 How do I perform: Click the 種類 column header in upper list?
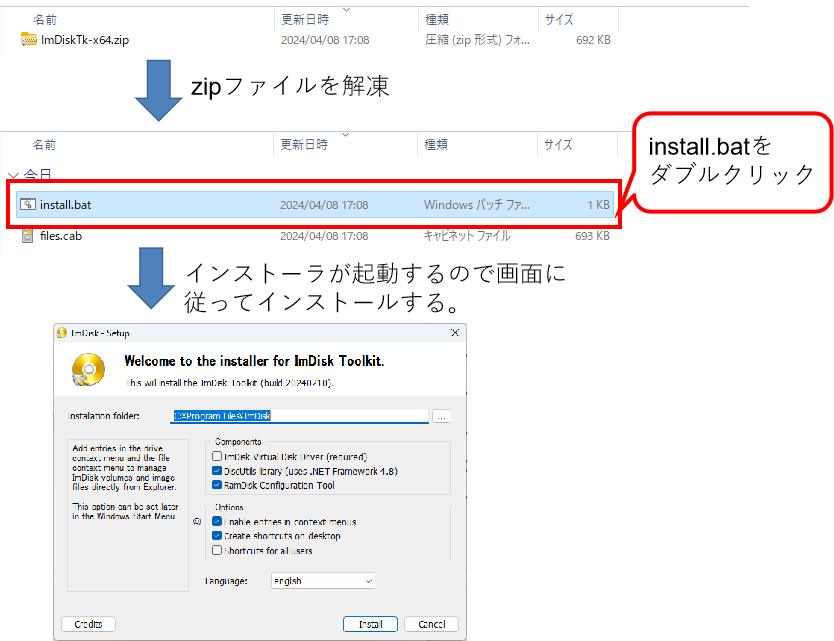(437, 20)
